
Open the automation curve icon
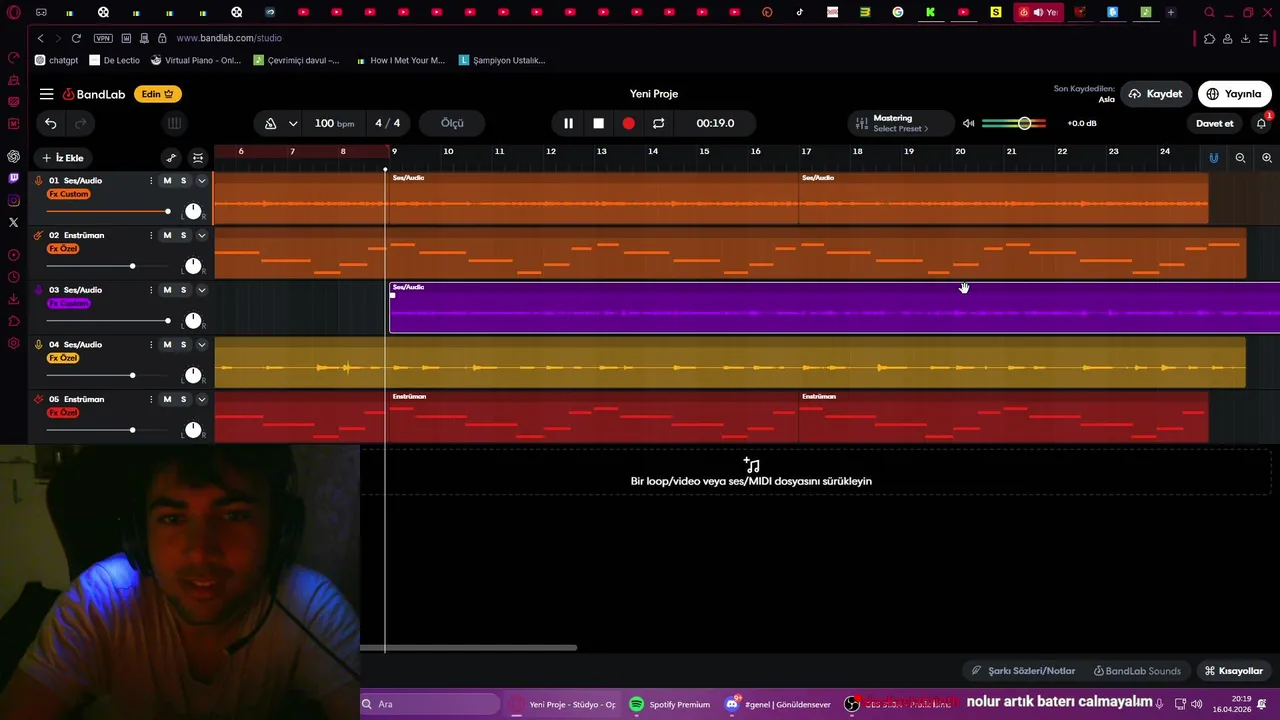[x=171, y=158]
